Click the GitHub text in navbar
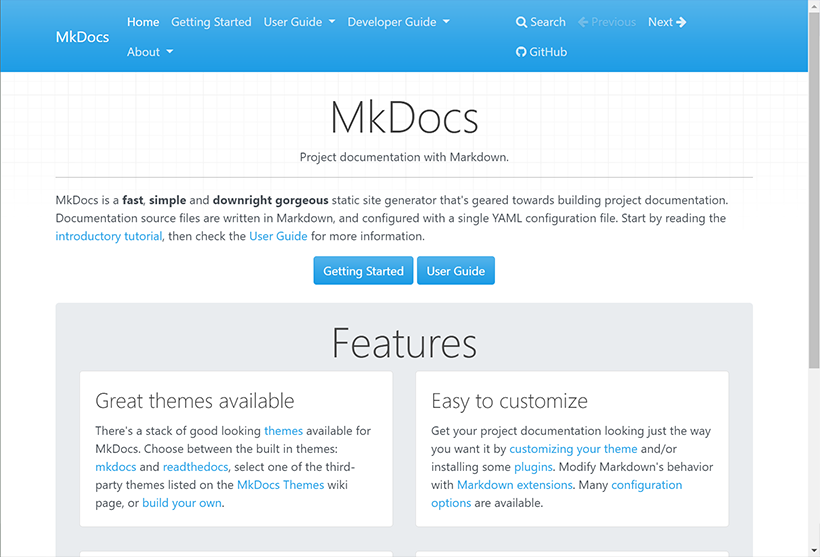The height and width of the screenshot is (557, 820). click(548, 52)
